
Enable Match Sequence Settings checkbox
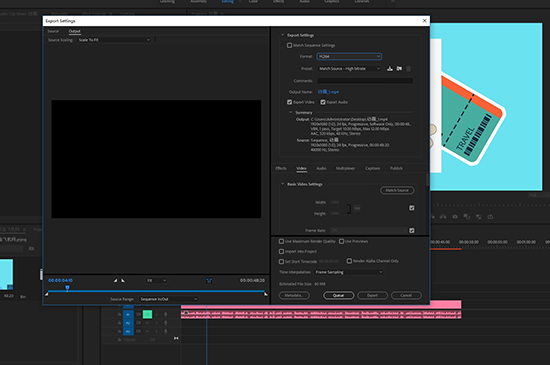[x=289, y=45]
